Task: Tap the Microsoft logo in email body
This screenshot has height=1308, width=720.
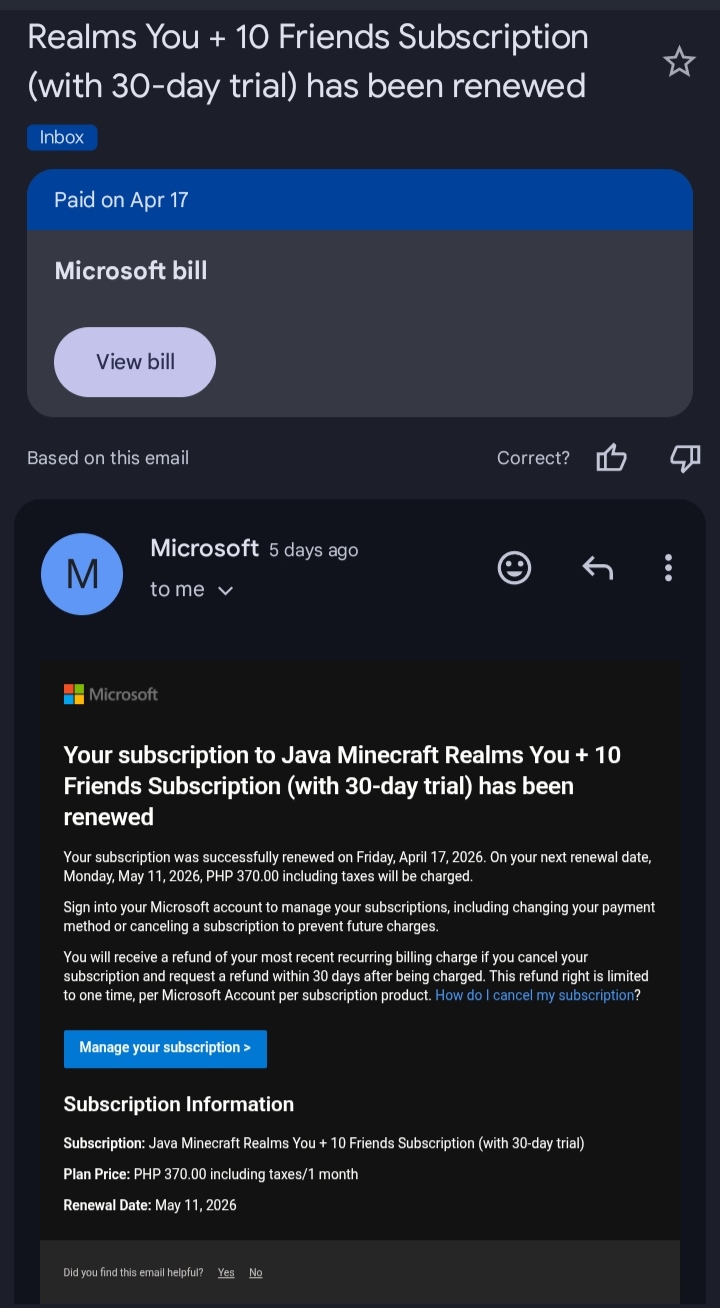Action: coord(111,694)
